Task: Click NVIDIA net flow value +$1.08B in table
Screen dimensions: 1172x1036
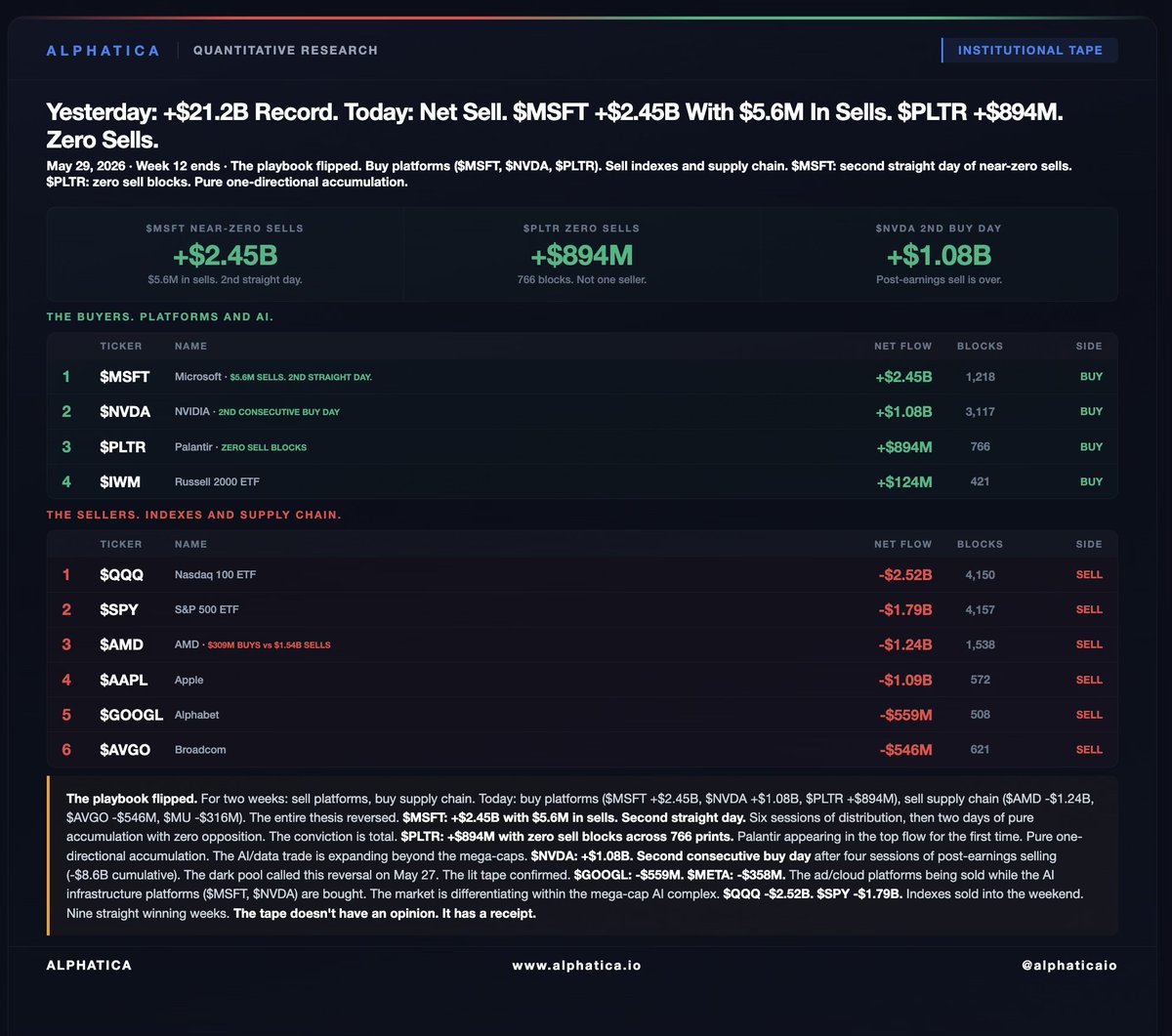Action: [903, 412]
